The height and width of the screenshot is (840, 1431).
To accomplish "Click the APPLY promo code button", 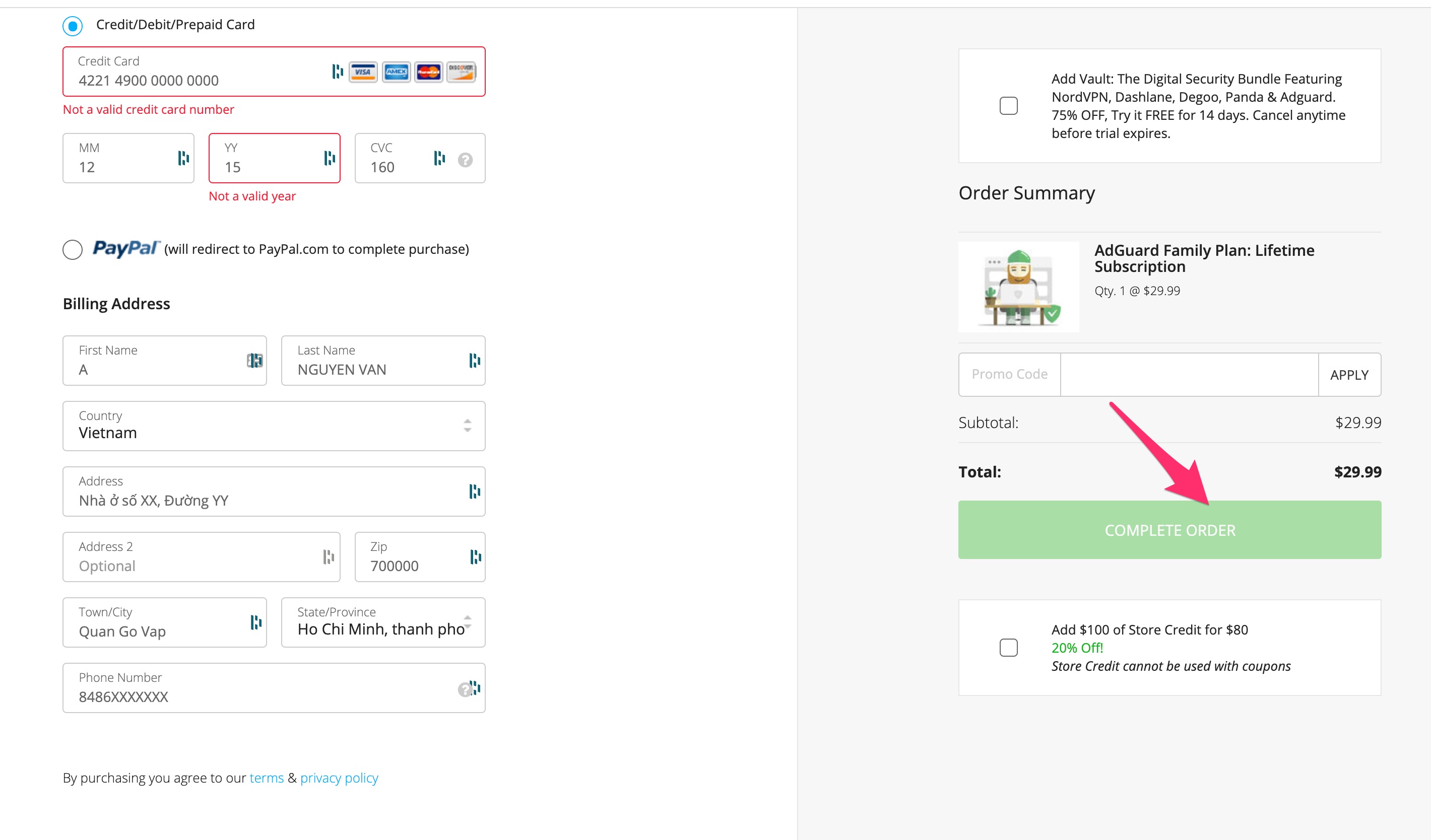I will click(1349, 375).
